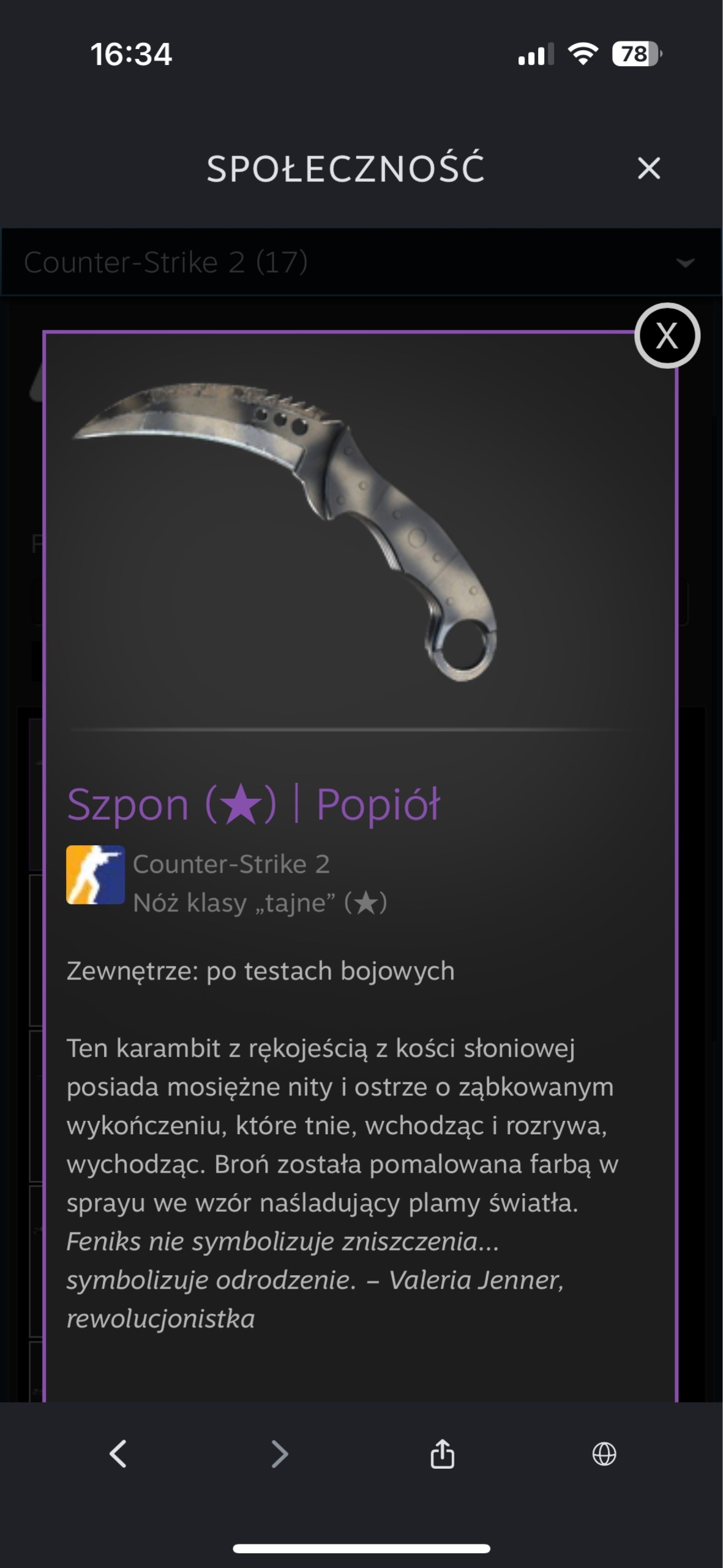723x1568 pixels.
Task: Tap the Wi-Fi status icon
Action: click(583, 54)
